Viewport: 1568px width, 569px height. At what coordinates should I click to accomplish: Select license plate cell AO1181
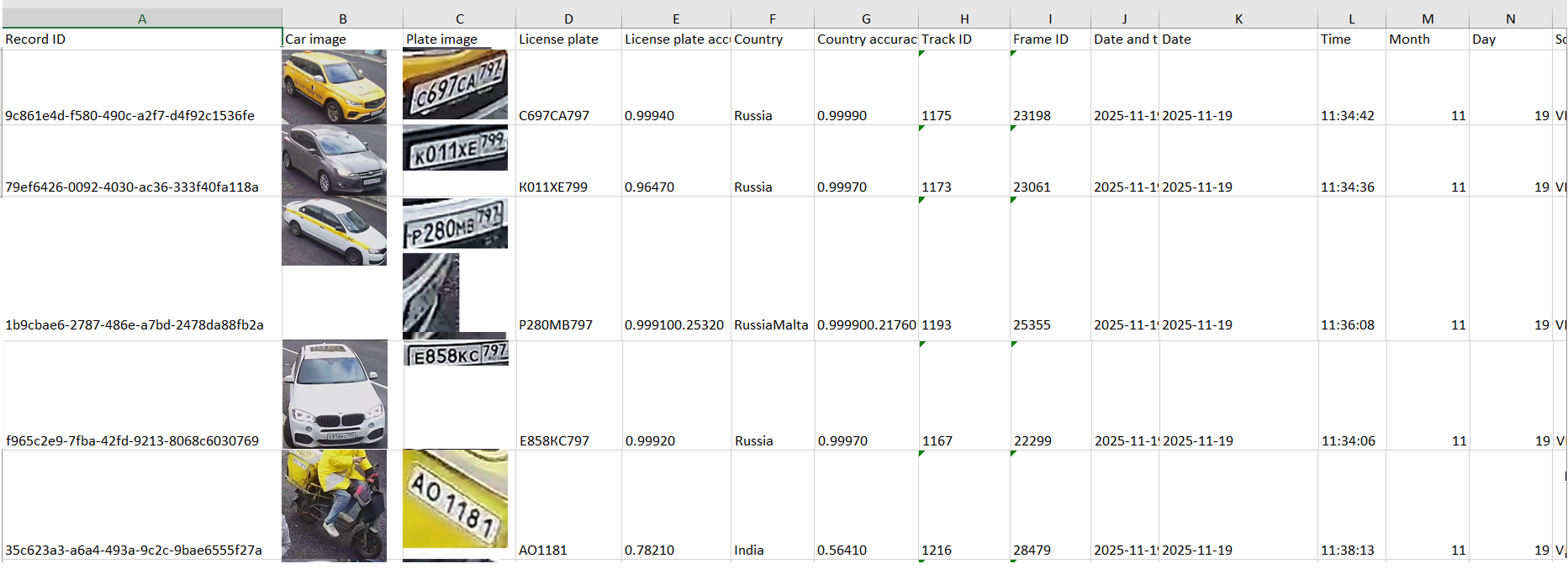tap(569, 505)
